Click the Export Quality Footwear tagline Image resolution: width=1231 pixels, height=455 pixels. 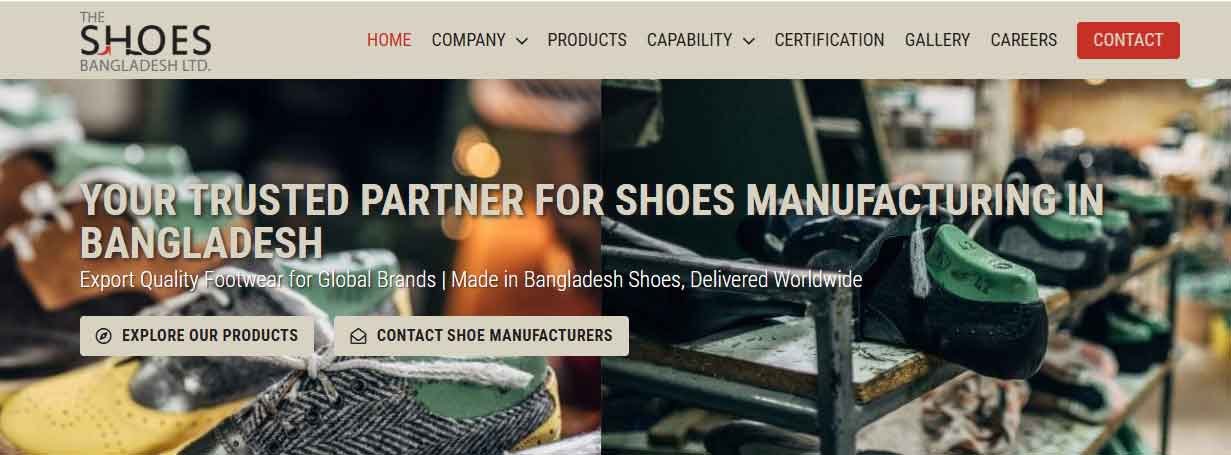pyautogui.click(x=471, y=279)
